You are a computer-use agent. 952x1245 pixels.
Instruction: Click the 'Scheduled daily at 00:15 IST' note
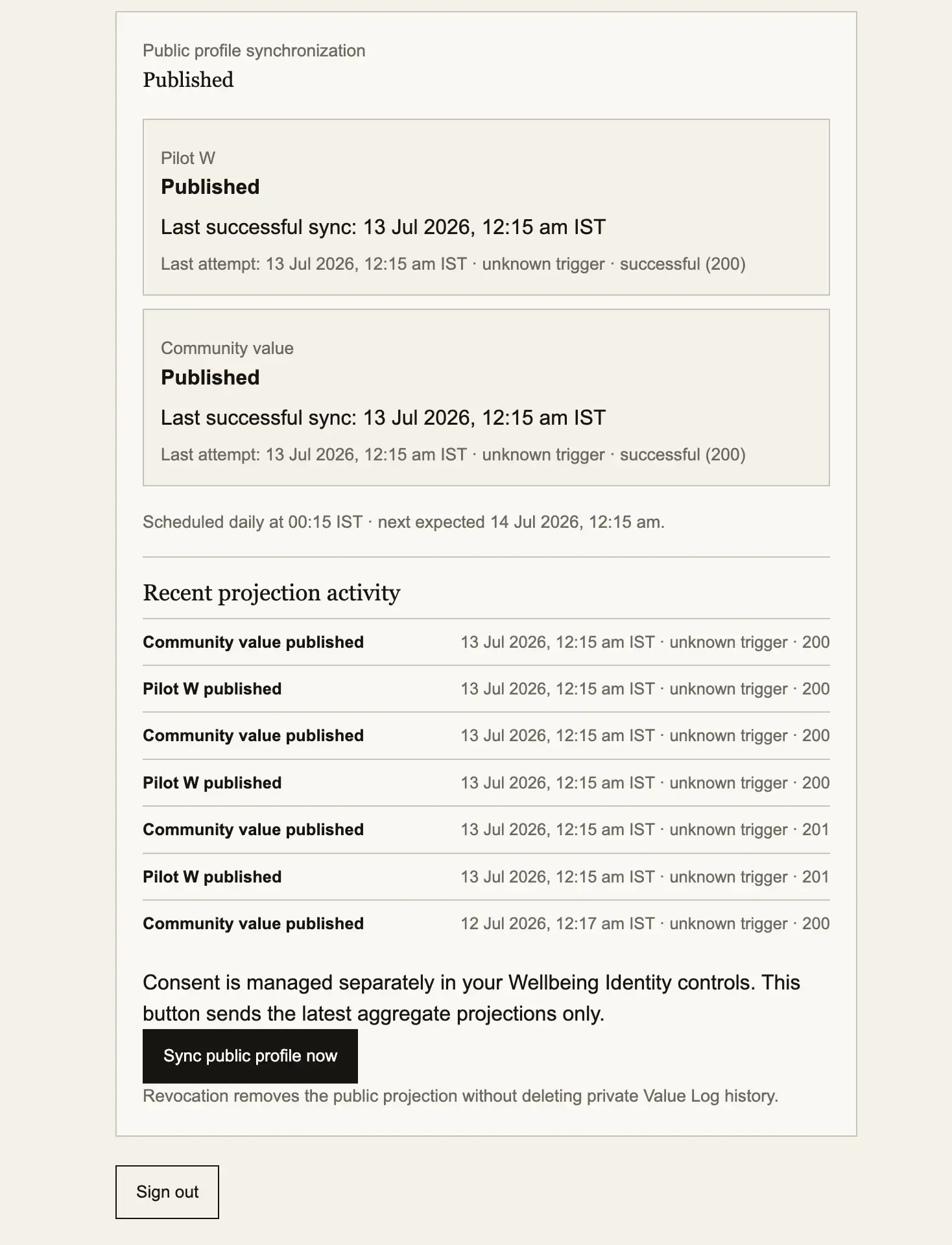(403, 522)
